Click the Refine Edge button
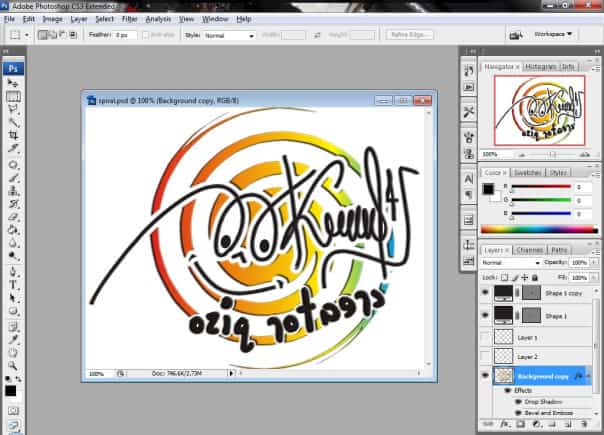604x435 pixels. 411,35
